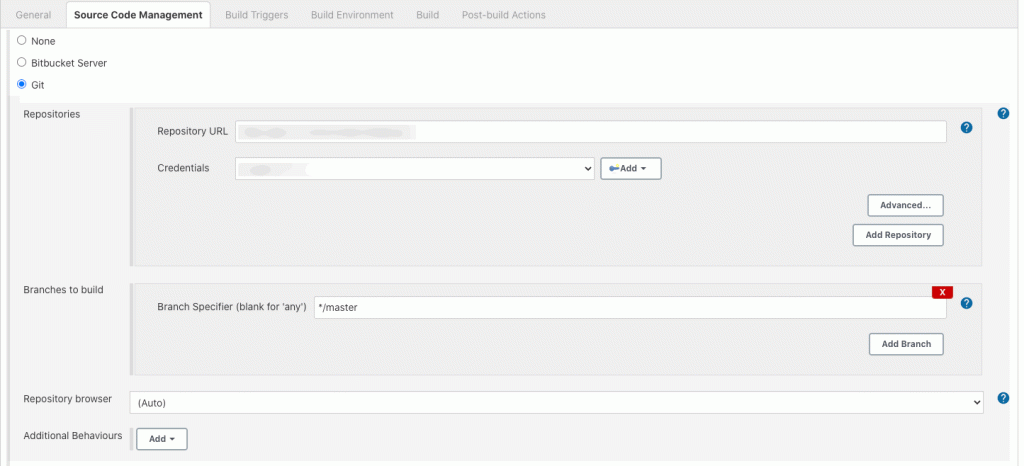Choose the Bitbucket Server radio button
The image size is (1024, 466).
click(22, 62)
